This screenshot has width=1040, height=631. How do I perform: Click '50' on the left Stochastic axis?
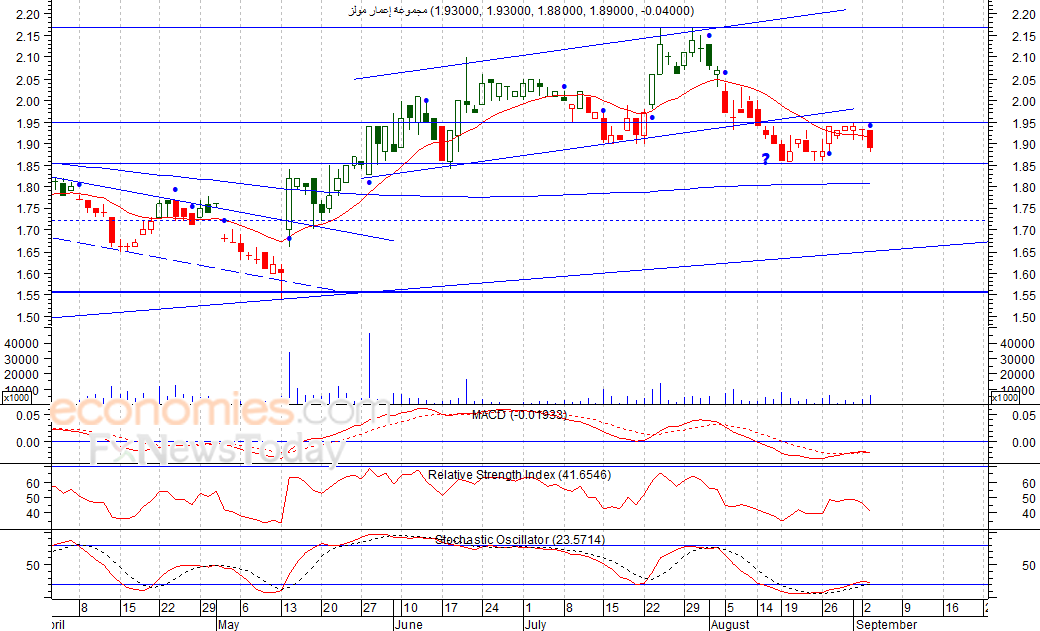(x=33, y=565)
